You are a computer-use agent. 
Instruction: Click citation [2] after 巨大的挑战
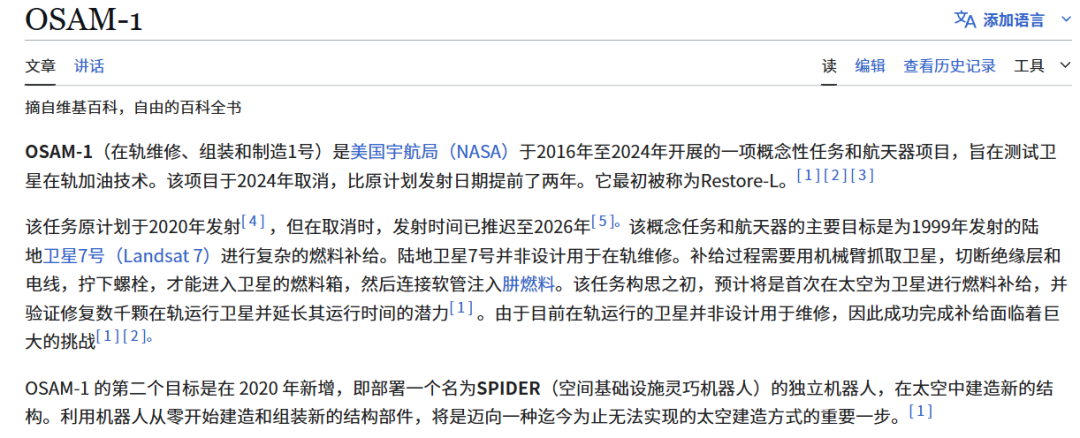[136, 336]
